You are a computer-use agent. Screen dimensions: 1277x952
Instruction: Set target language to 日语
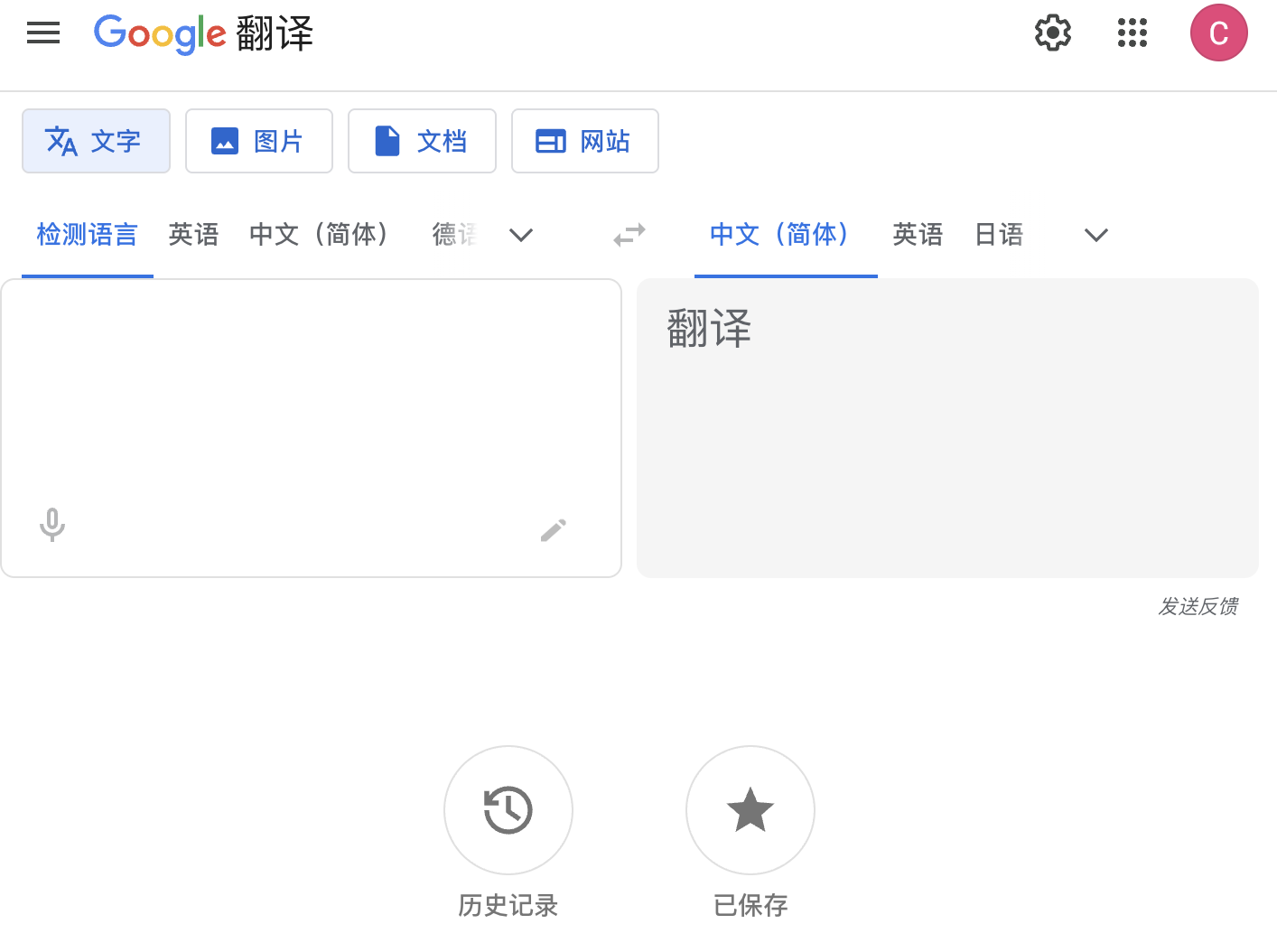click(x=999, y=235)
